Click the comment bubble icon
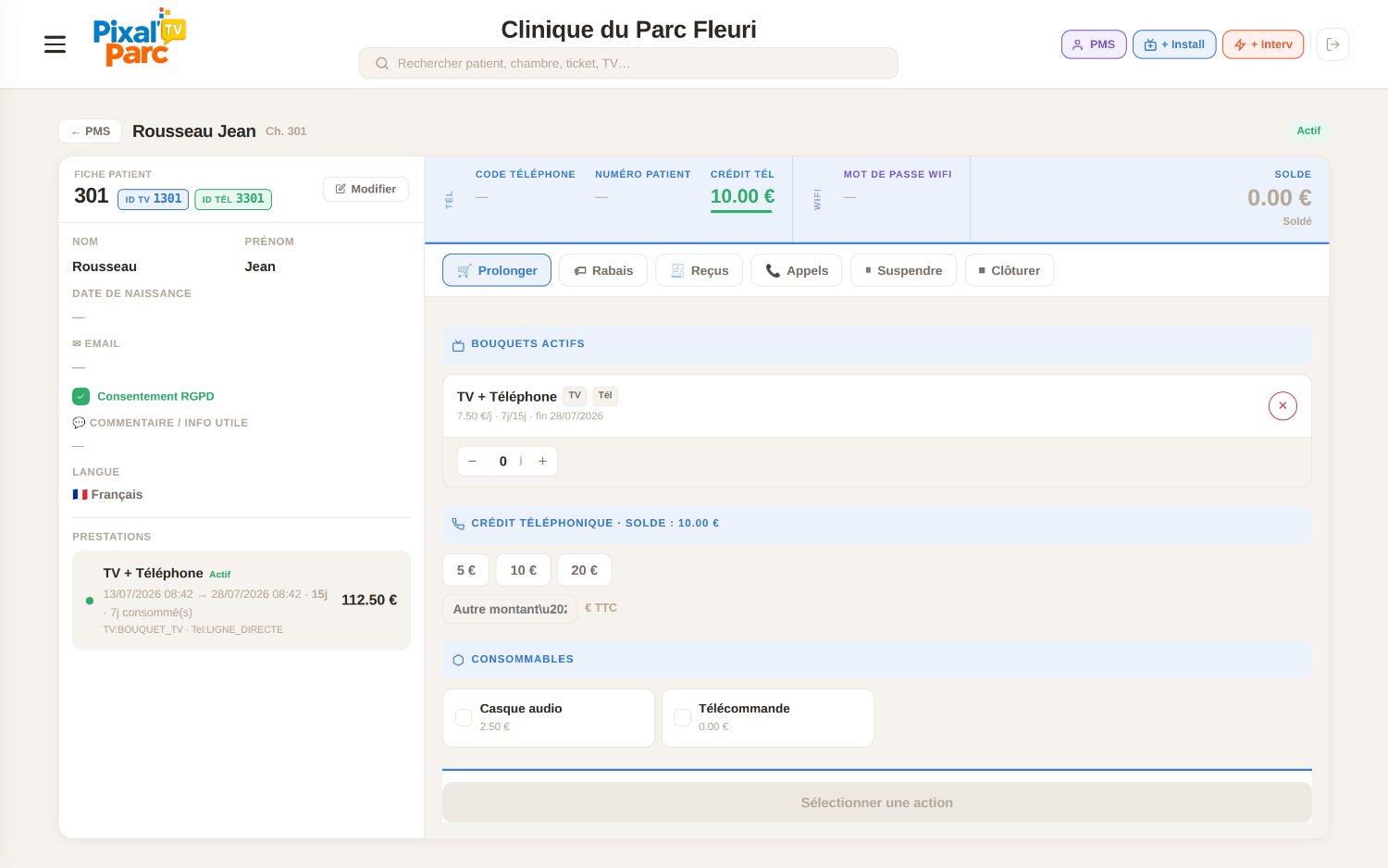 click(x=79, y=423)
